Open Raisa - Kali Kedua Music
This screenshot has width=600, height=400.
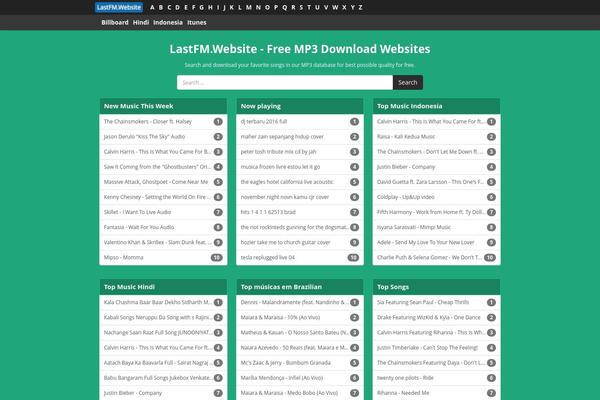point(406,137)
